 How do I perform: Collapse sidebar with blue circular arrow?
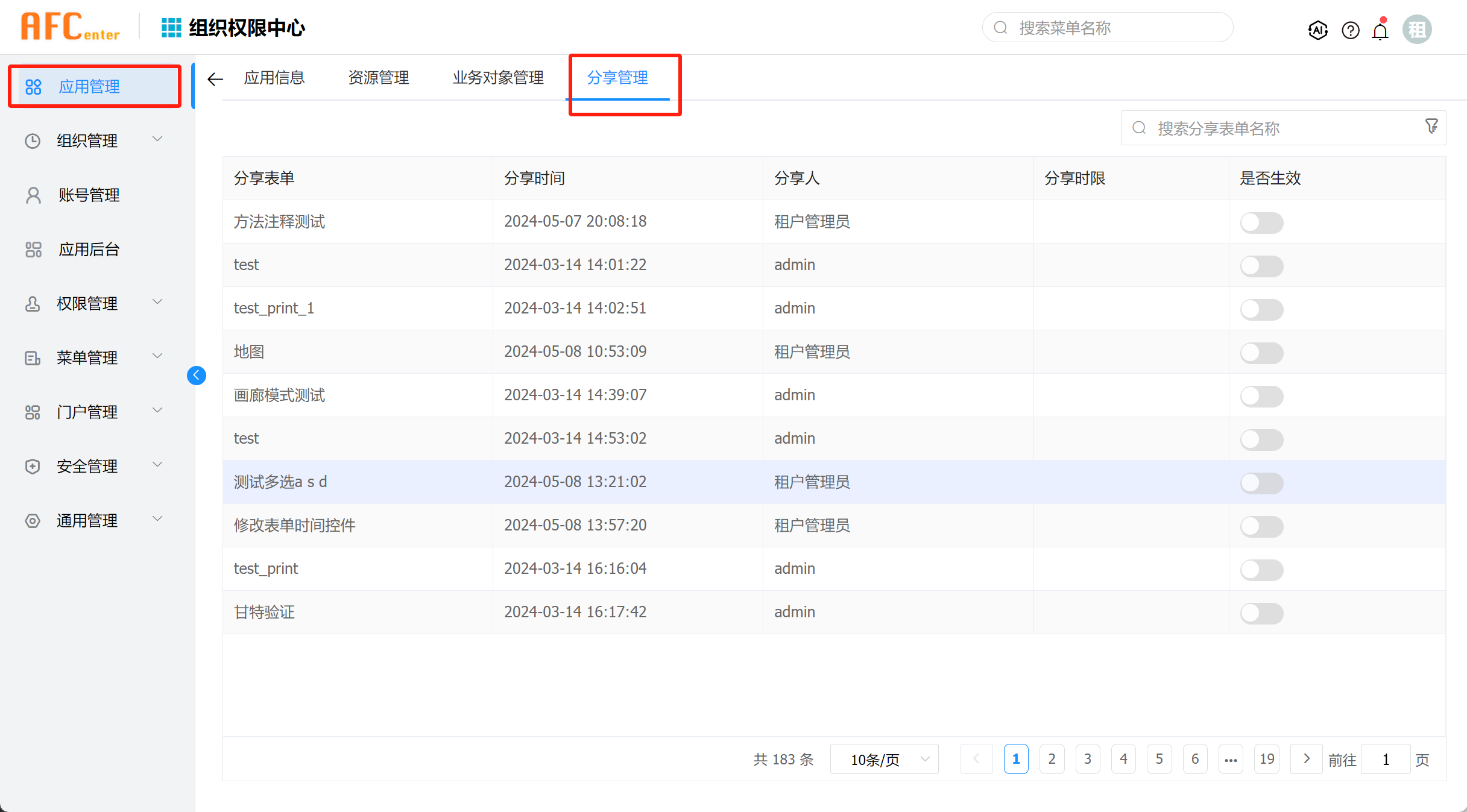[x=197, y=376]
